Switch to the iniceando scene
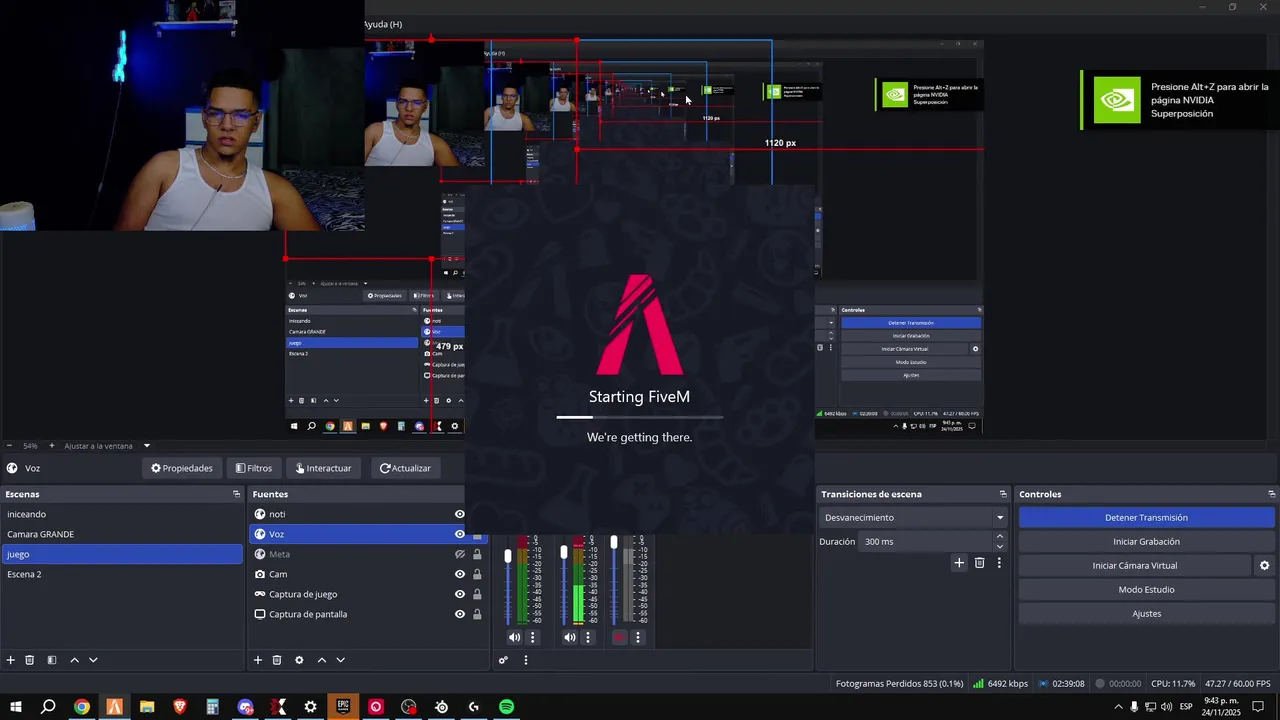The image size is (1280, 720). [121, 514]
